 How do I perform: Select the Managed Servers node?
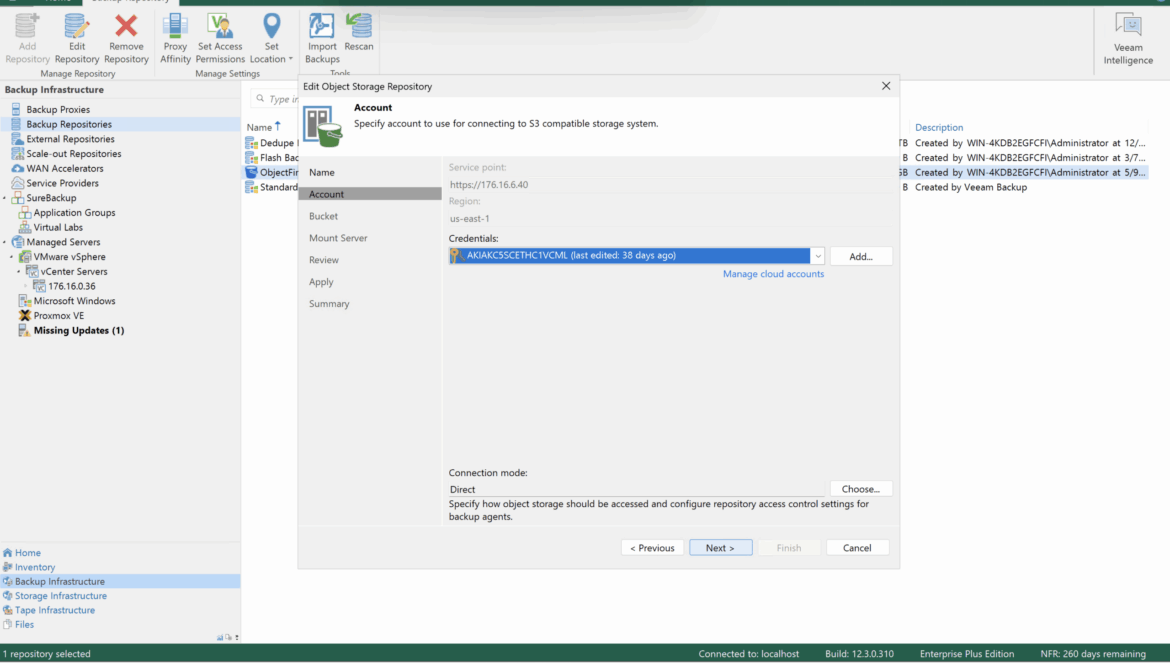pyautogui.click(x=63, y=242)
